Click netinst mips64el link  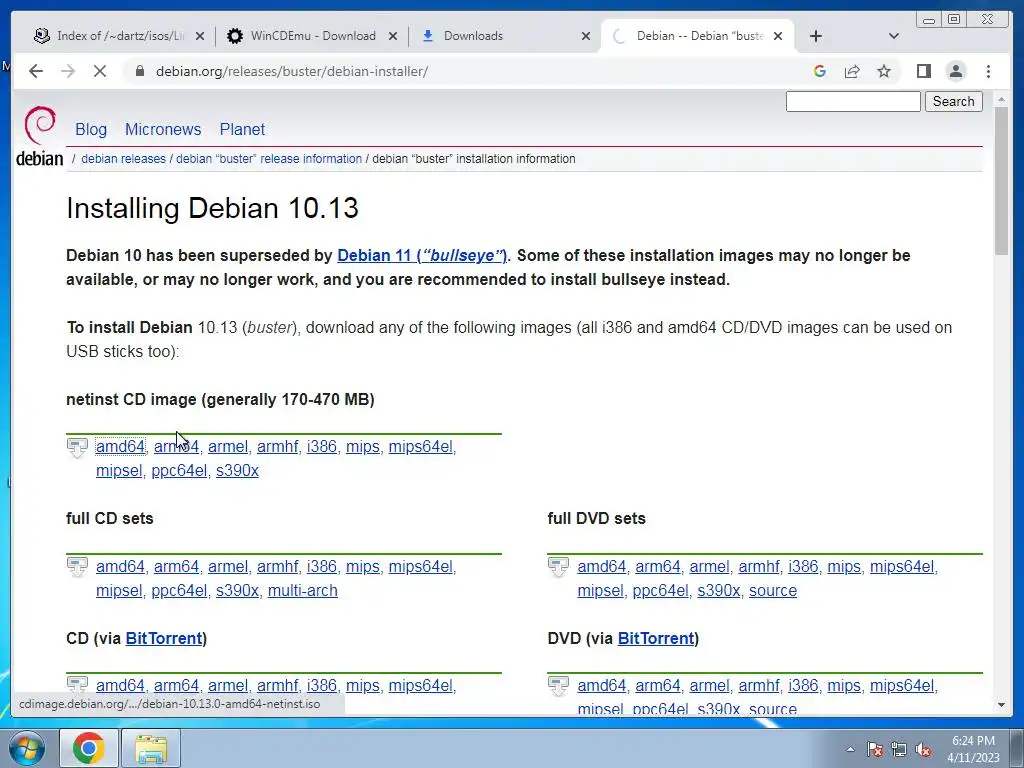pyautogui.click(x=421, y=447)
